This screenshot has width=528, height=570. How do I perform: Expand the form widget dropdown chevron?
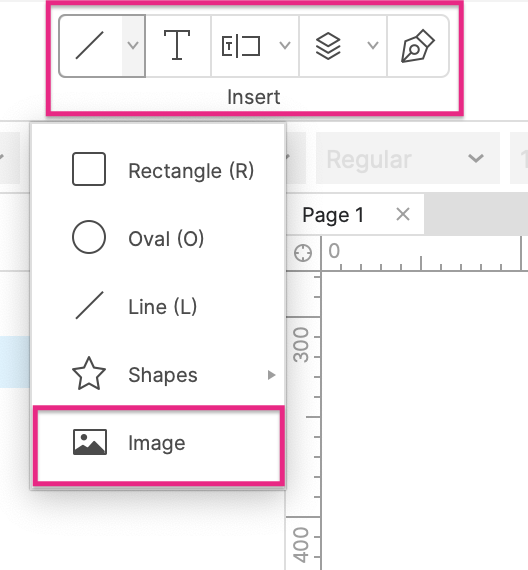(285, 45)
